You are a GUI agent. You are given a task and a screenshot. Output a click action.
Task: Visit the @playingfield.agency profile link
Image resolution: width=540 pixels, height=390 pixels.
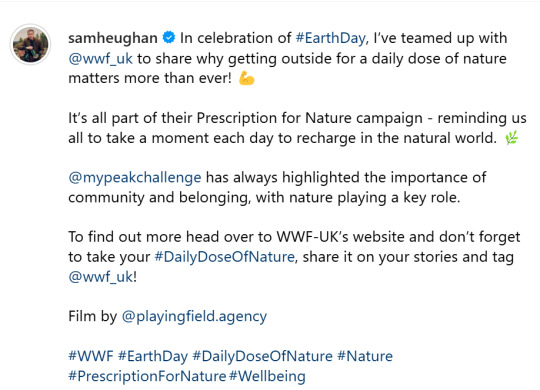[194, 316]
